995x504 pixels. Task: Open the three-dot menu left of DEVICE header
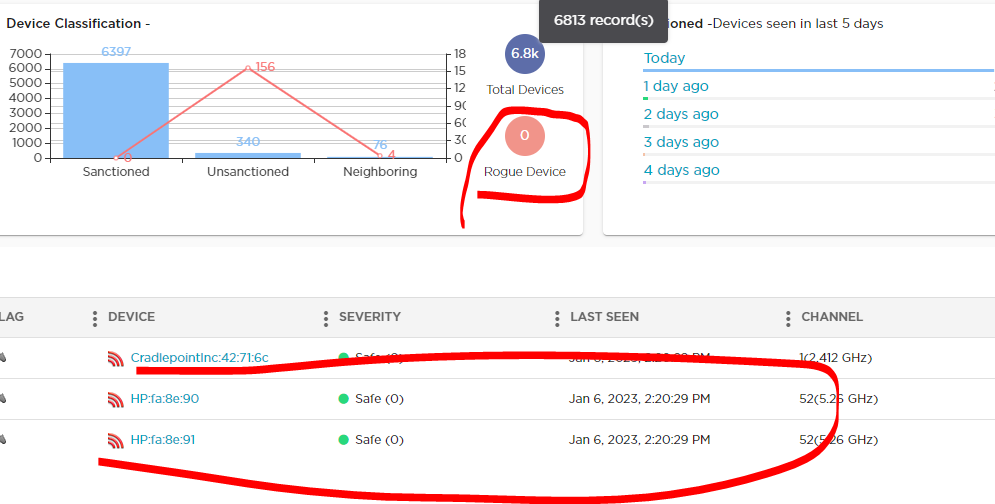(95, 318)
